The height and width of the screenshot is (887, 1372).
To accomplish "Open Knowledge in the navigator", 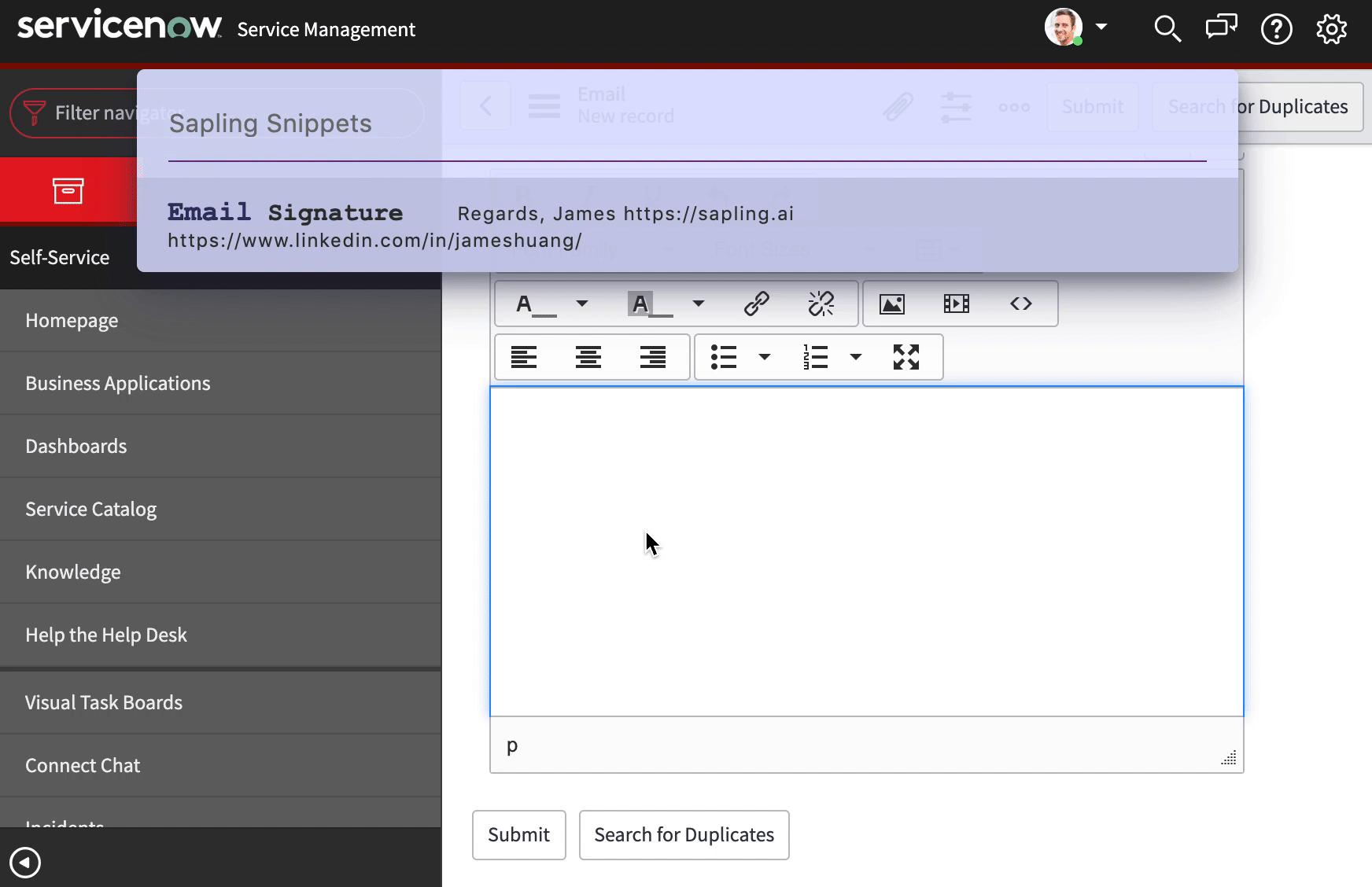I will pos(220,572).
